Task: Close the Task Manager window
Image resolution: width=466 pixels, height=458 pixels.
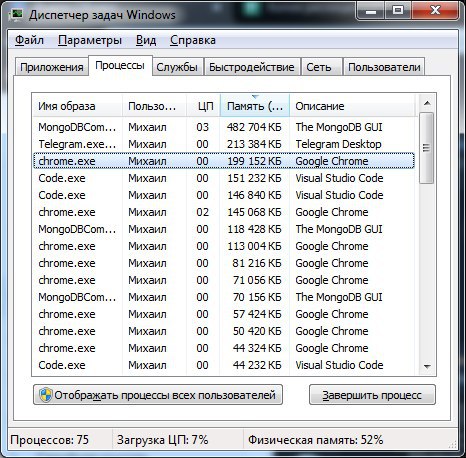Action: [435, 11]
